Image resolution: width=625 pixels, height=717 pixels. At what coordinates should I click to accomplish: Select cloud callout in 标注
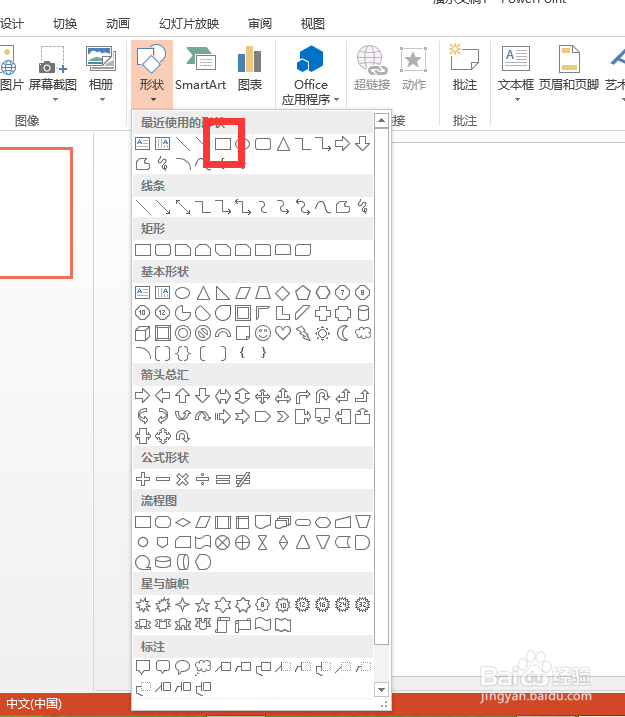click(x=203, y=668)
